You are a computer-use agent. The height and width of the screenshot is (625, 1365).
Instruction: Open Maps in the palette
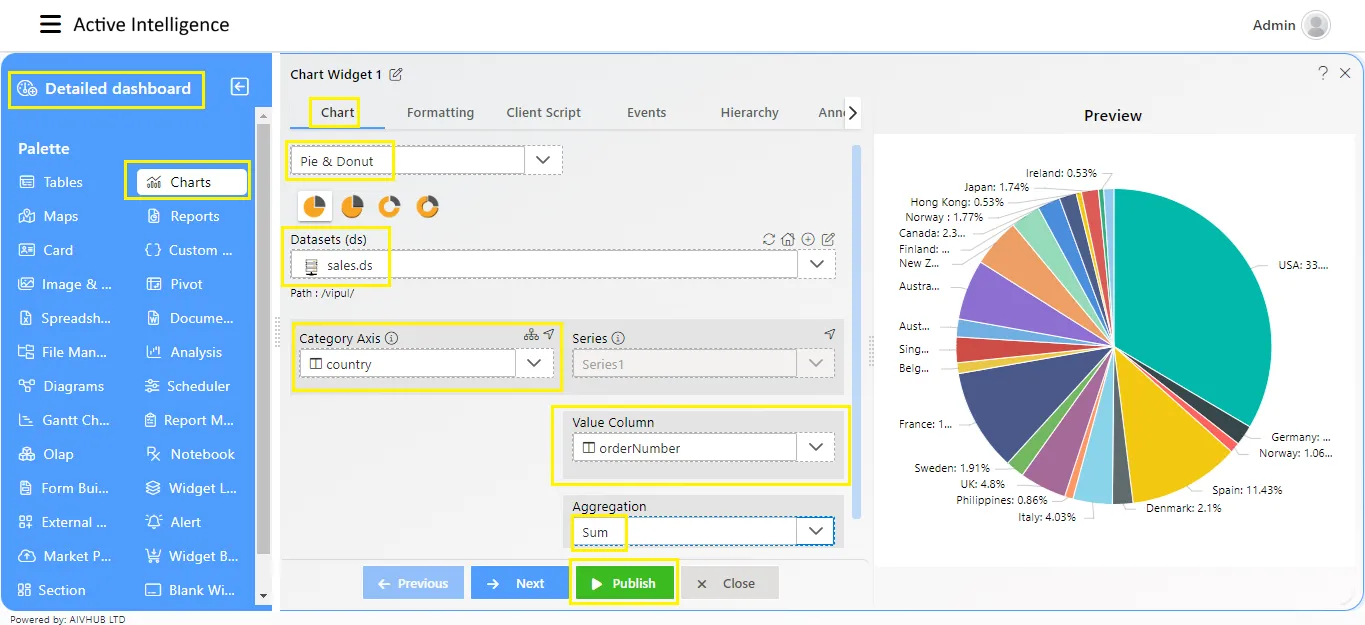pyautogui.click(x=48, y=216)
